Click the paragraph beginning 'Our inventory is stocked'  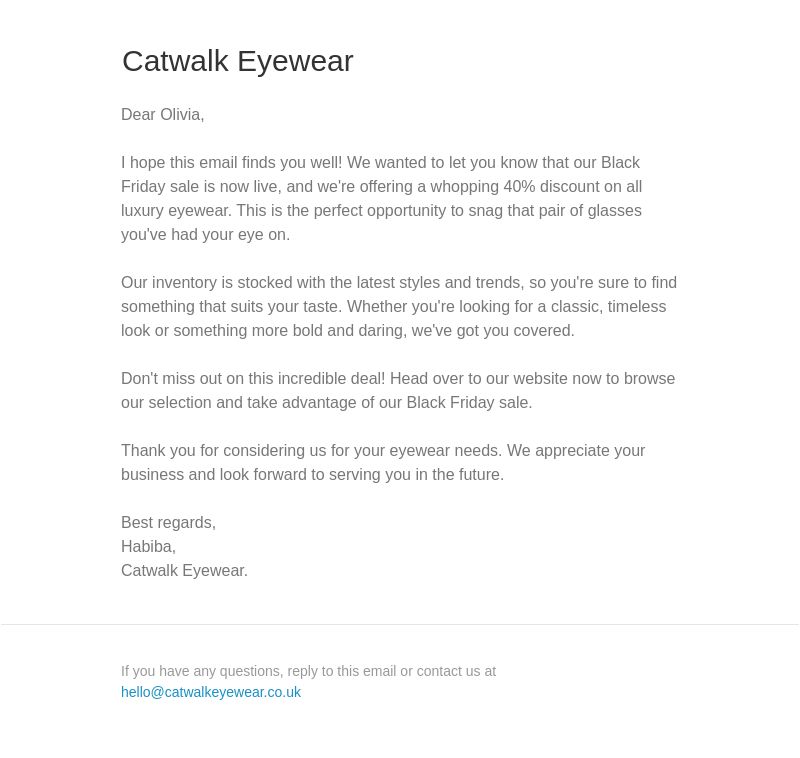[399, 307]
